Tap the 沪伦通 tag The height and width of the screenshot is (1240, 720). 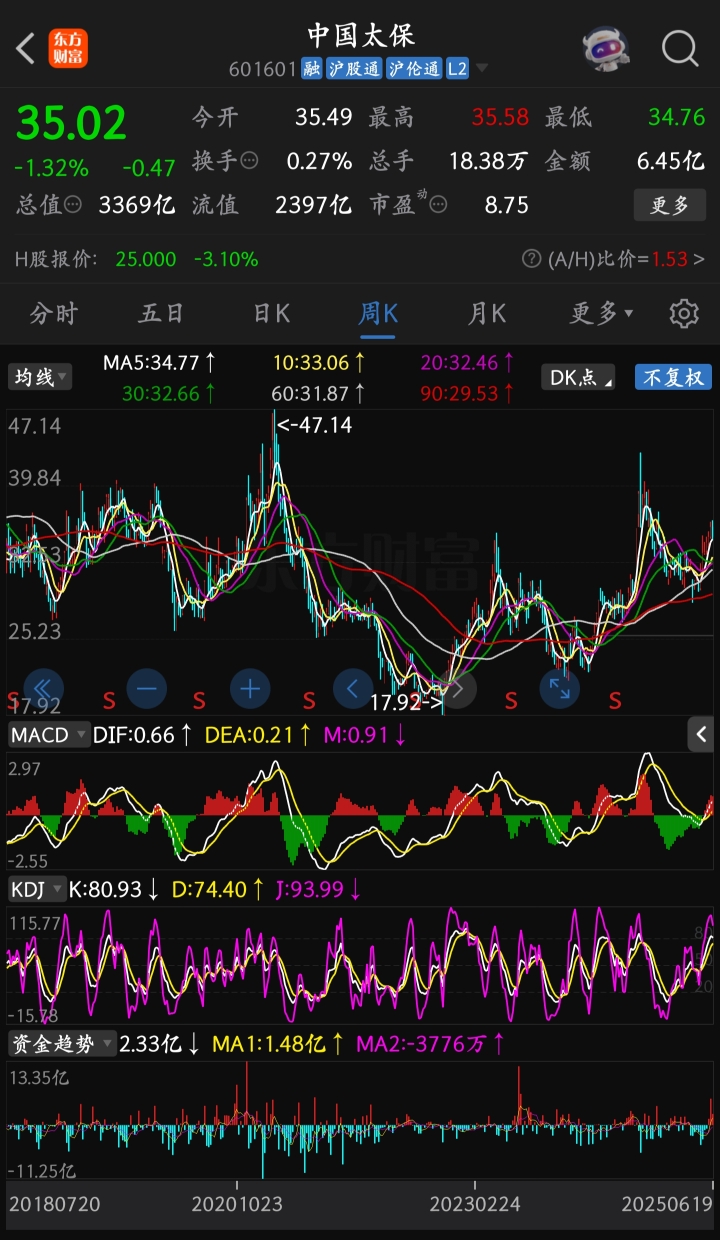414,69
